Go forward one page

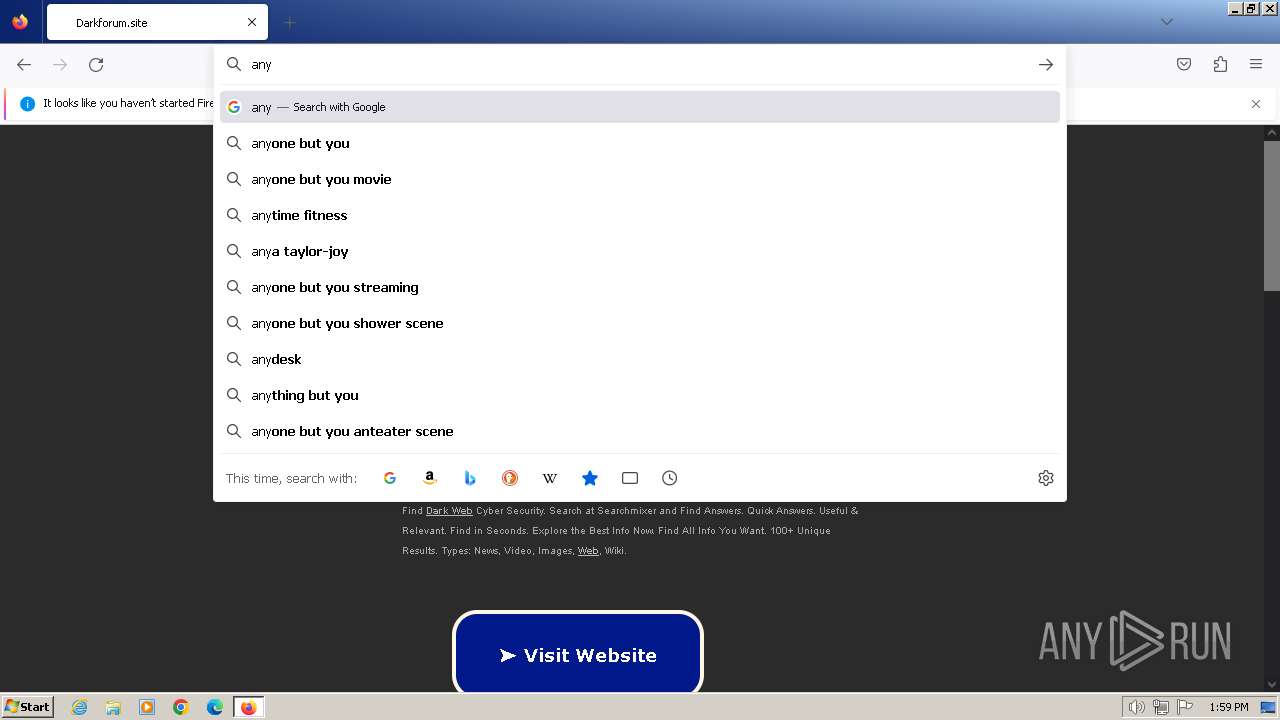60,64
